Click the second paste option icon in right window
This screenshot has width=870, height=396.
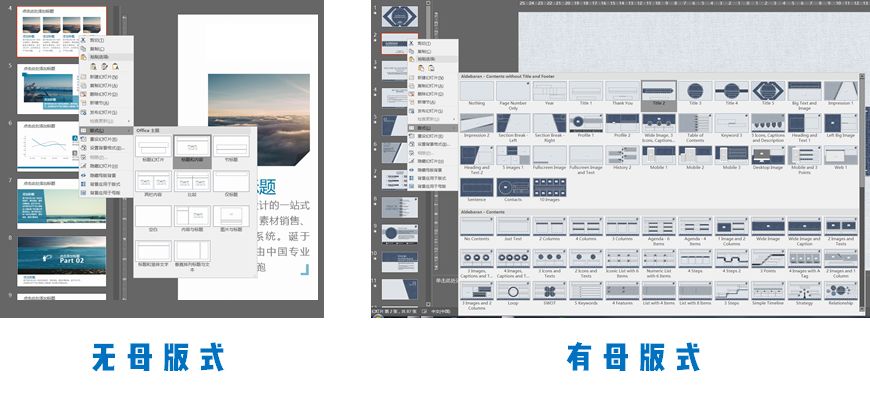point(431,68)
